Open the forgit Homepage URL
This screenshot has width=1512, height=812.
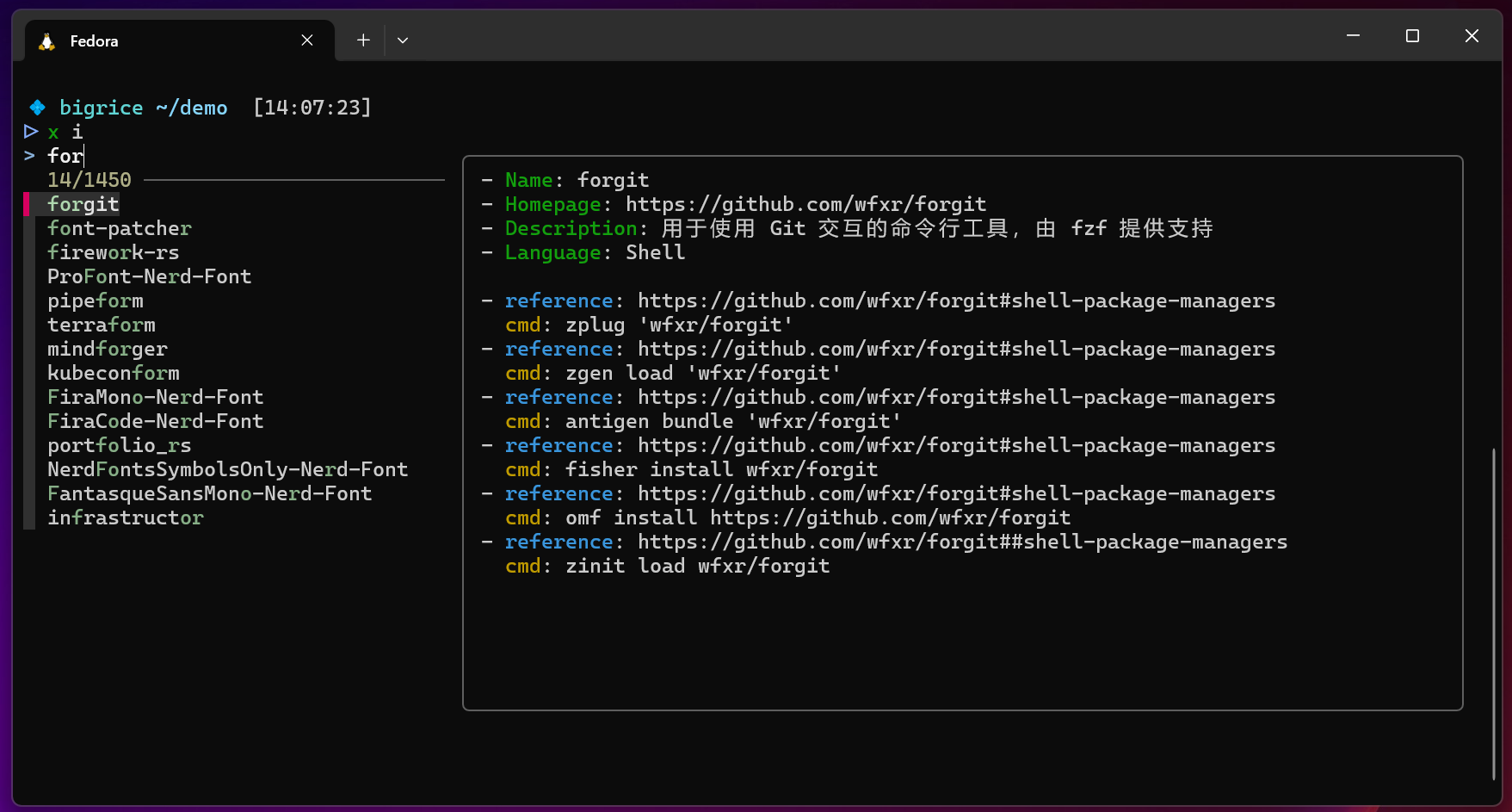[x=806, y=204]
